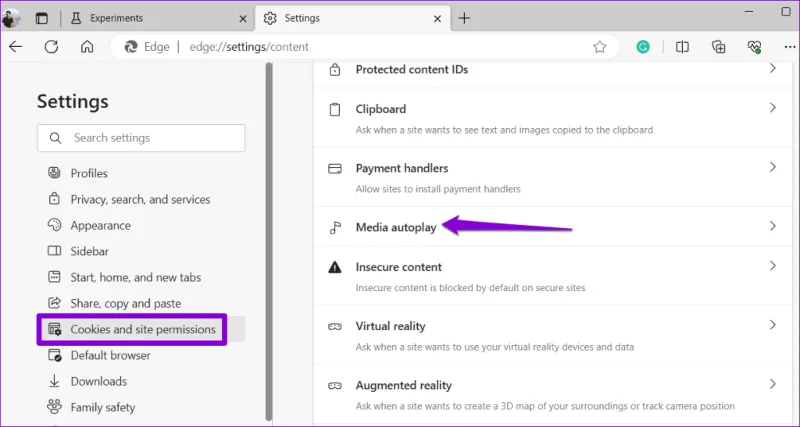Go to the home page
The image size is (800, 427).
coord(87,47)
